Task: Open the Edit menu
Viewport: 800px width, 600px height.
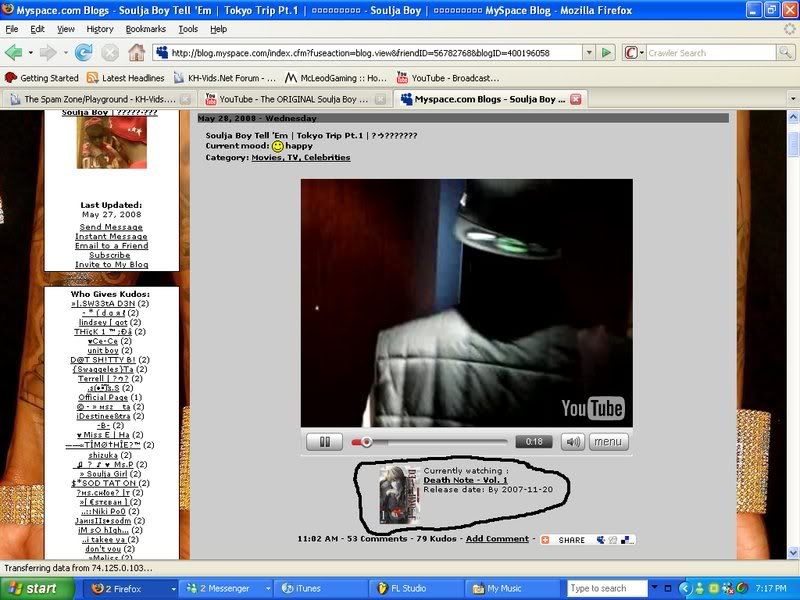Action: [x=37, y=29]
